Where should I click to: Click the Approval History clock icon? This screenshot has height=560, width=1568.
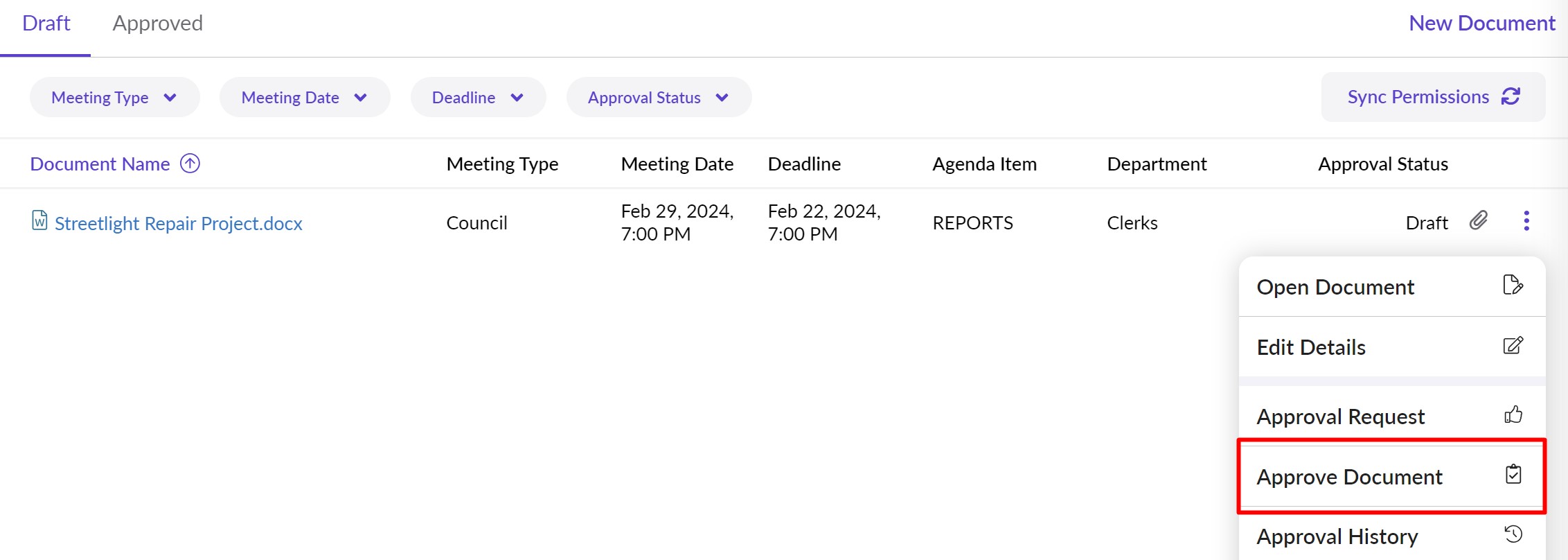(1513, 534)
